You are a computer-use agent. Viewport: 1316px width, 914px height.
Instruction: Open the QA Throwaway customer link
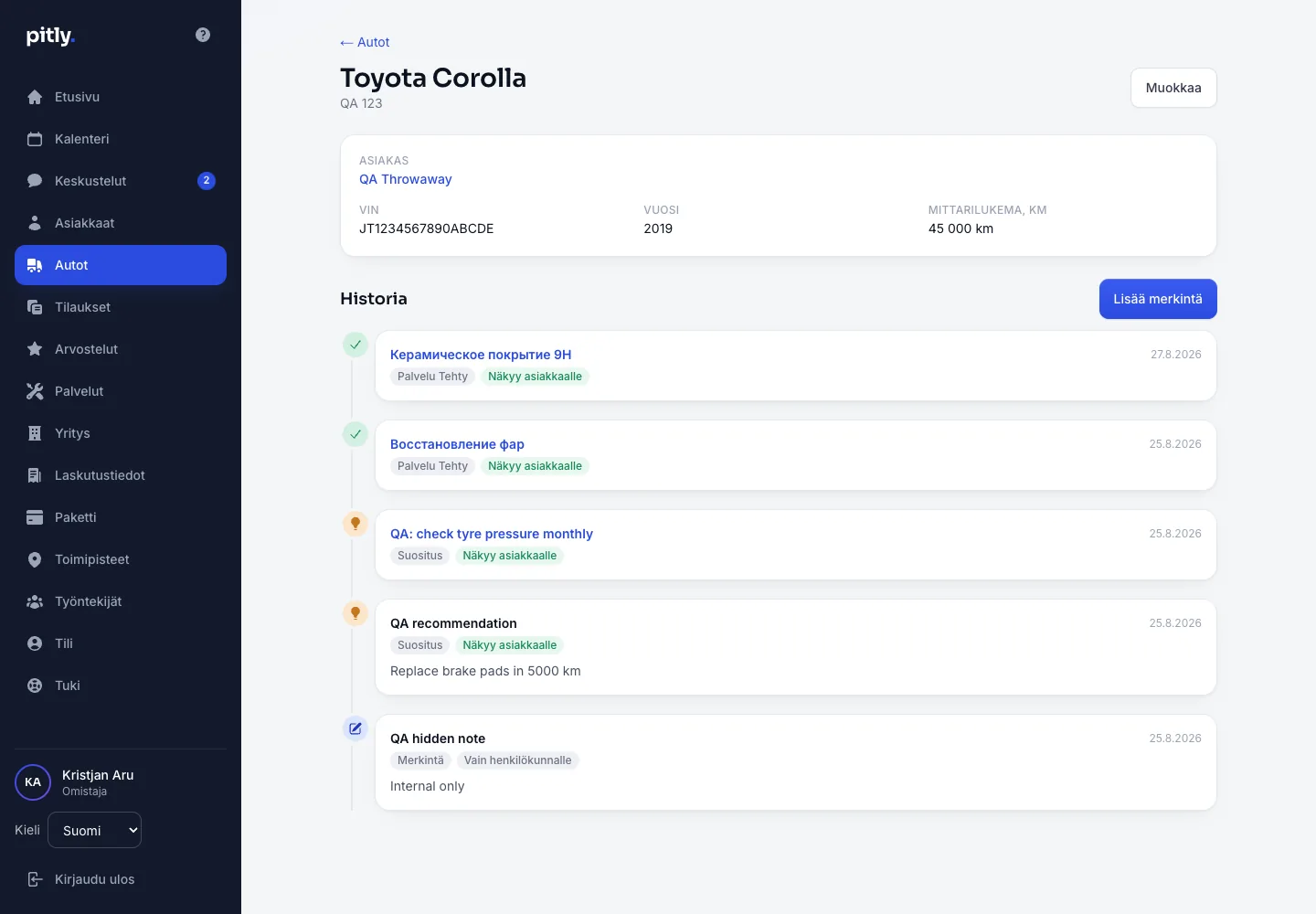tap(406, 179)
